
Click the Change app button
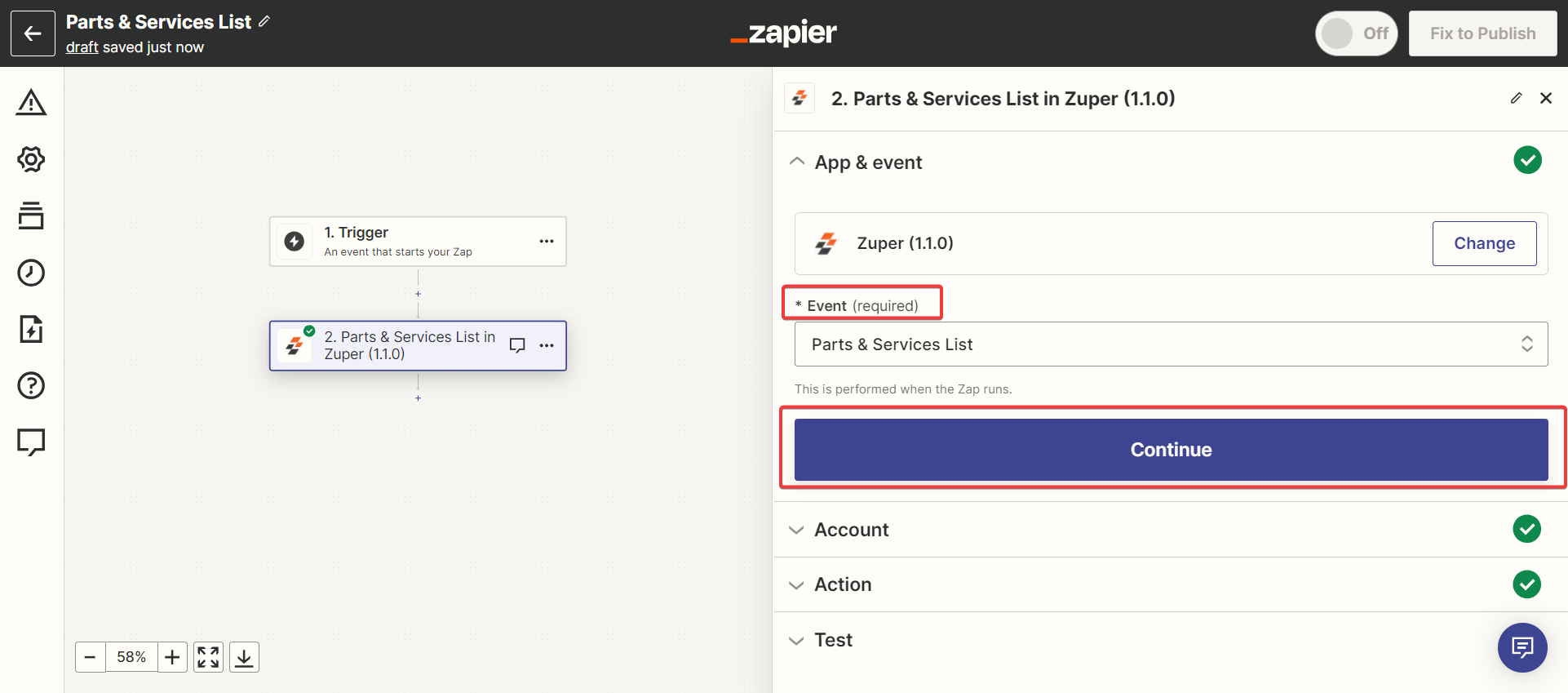pos(1484,243)
